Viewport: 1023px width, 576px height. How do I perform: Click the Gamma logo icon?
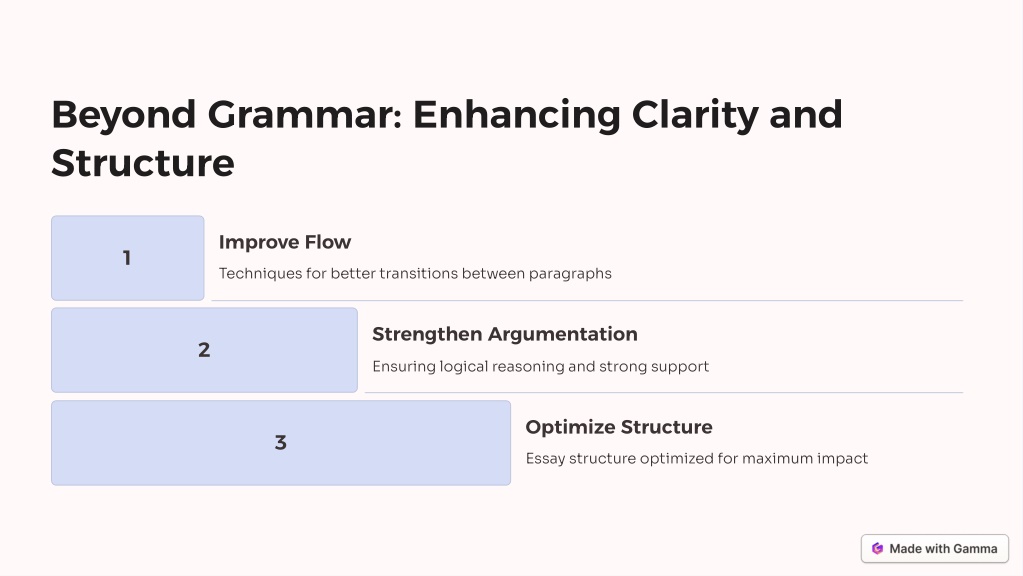click(x=878, y=549)
